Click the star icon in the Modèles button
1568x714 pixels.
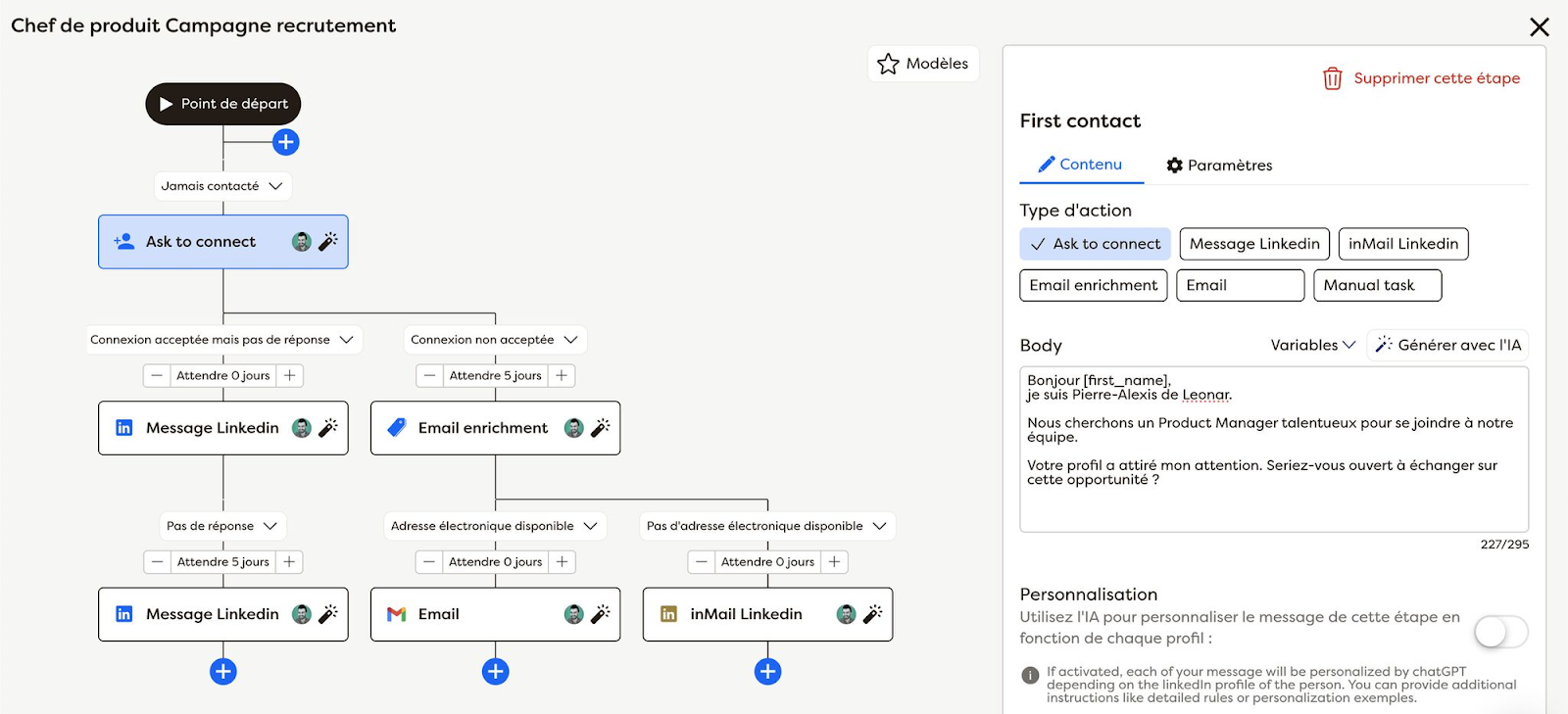pyautogui.click(x=888, y=64)
